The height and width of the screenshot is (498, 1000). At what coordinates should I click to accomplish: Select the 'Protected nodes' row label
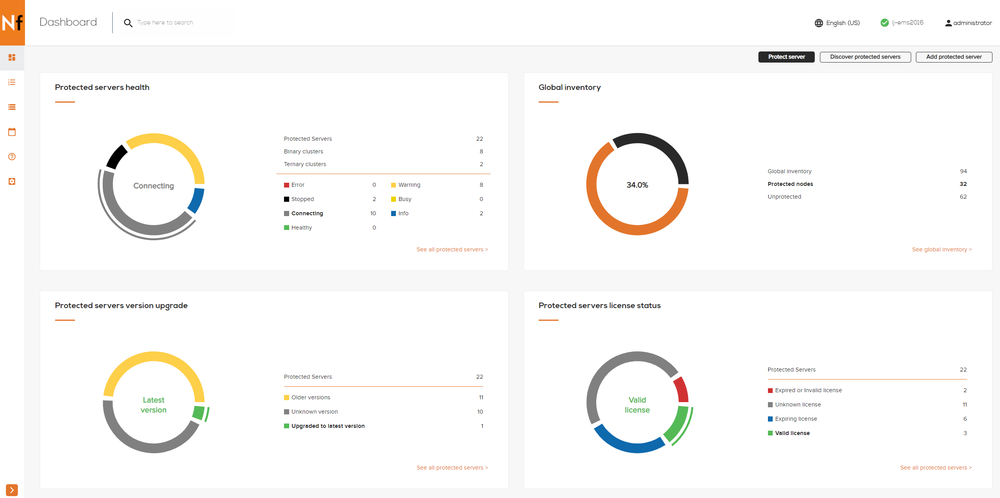(x=790, y=184)
